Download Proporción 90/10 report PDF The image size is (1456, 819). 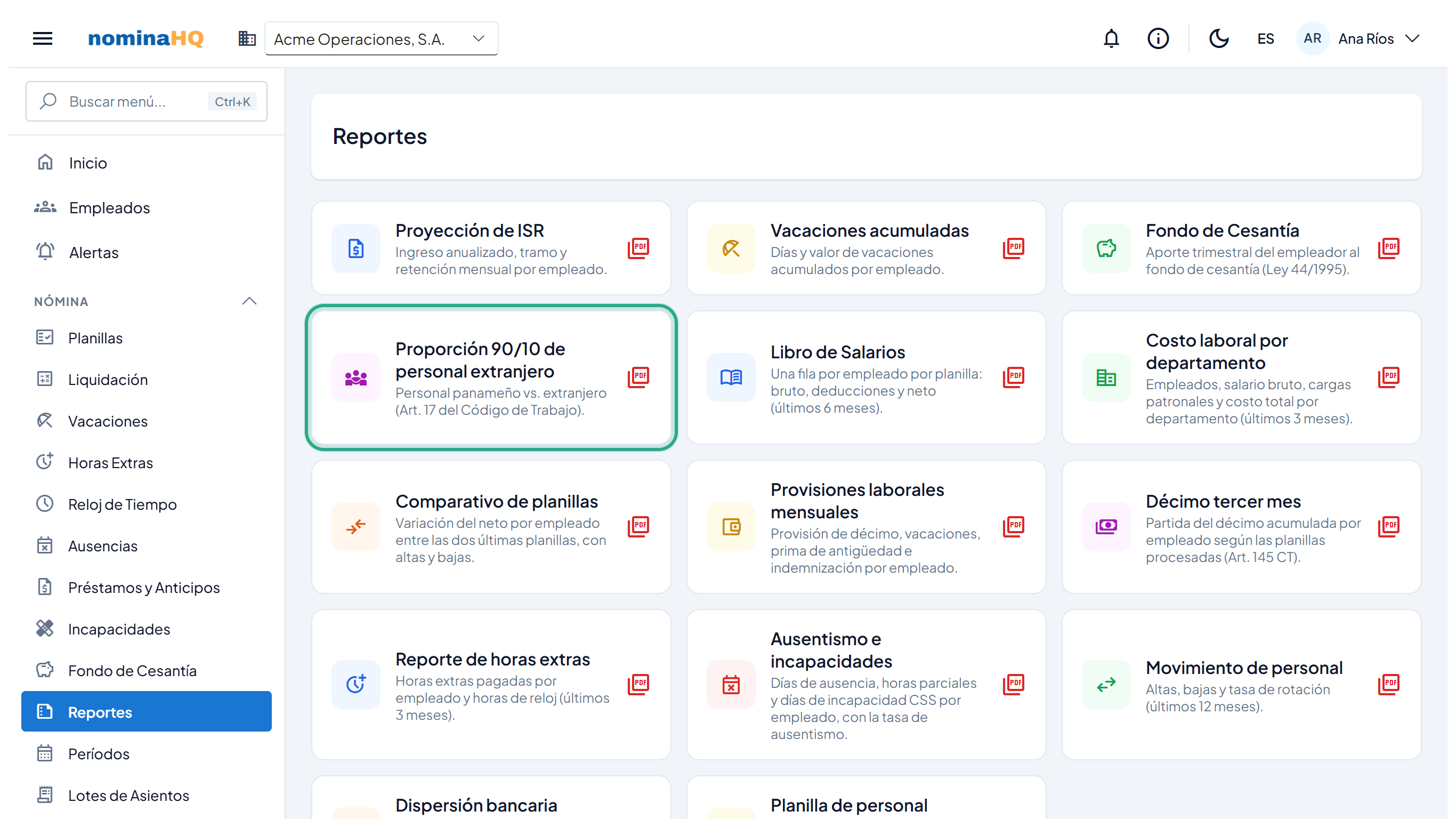coord(638,376)
